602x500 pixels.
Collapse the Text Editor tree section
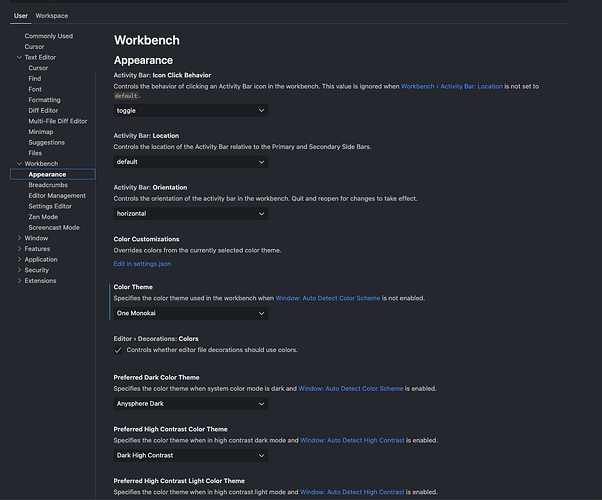tap(19, 57)
